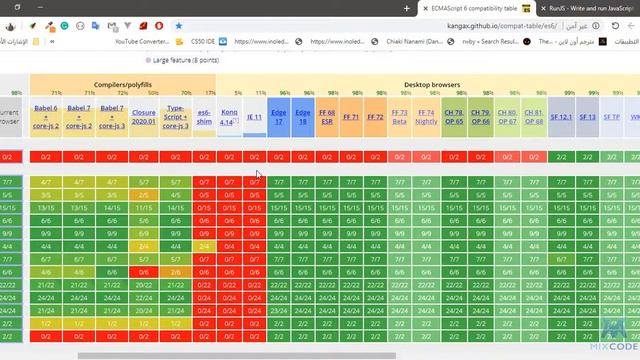Click the Edge 18 column header

[302, 117]
